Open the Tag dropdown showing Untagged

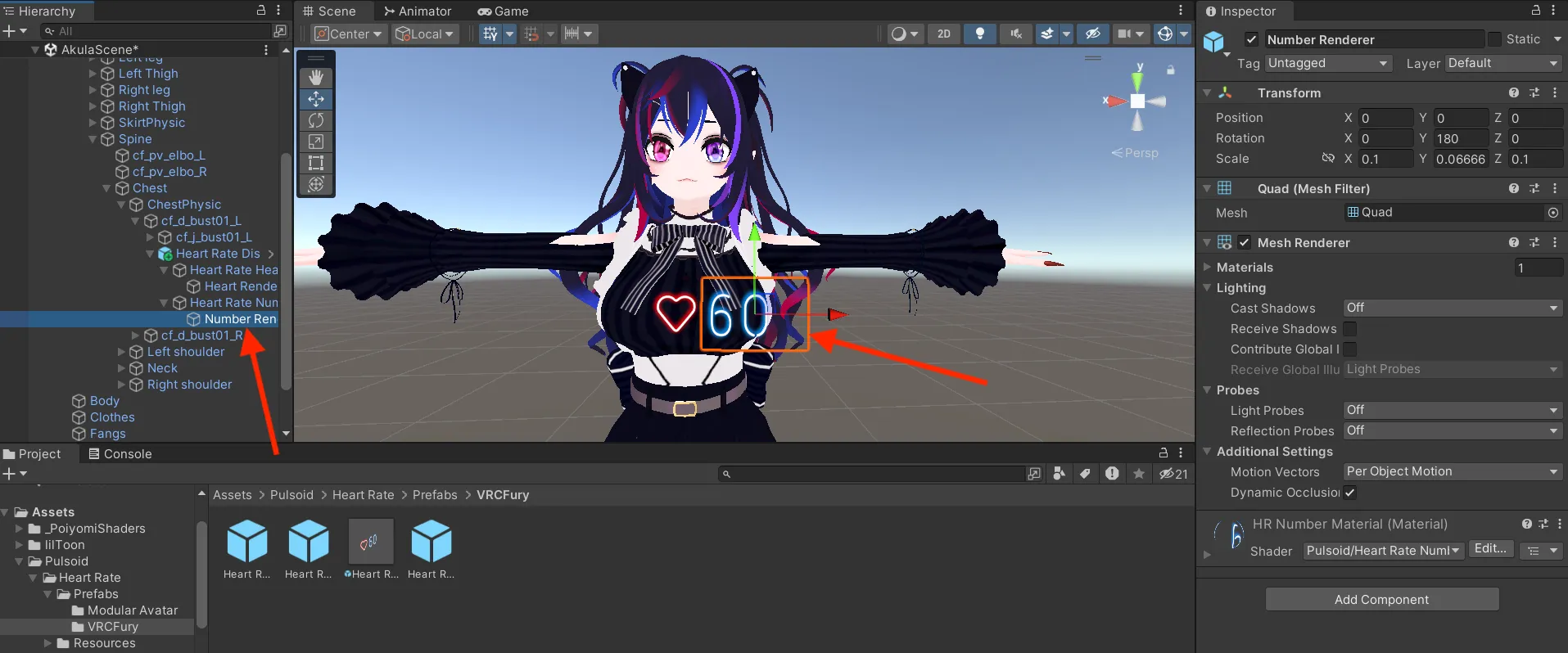(x=1328, y=63)
